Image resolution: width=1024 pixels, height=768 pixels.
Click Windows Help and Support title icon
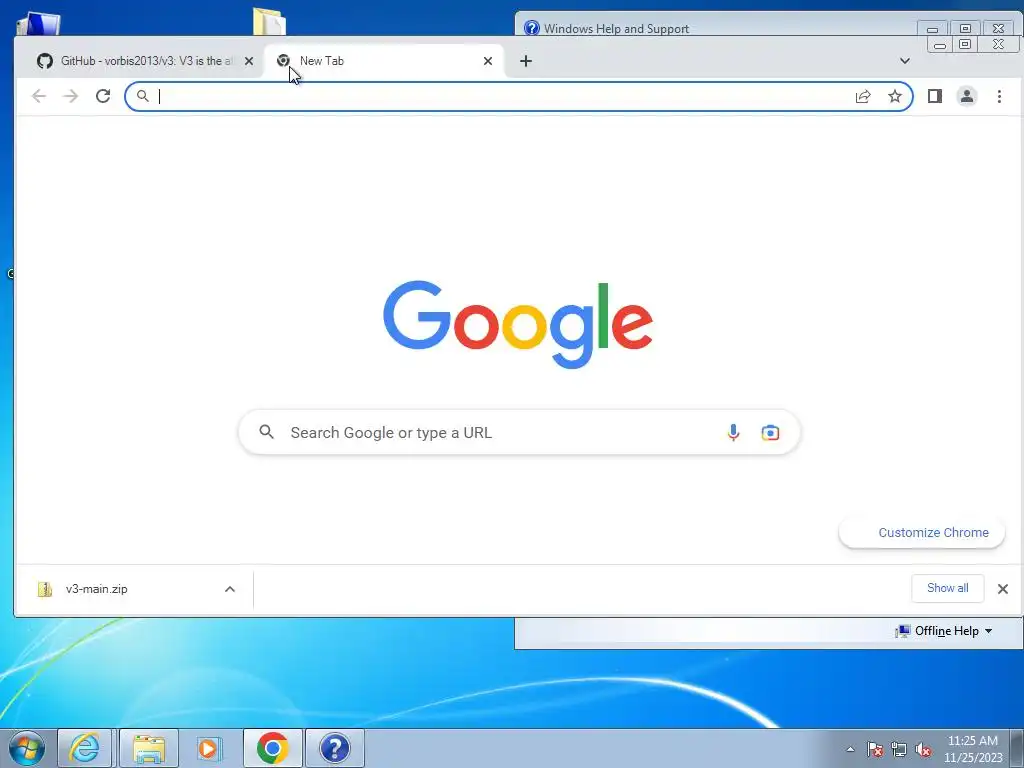[x=532, y=27]
